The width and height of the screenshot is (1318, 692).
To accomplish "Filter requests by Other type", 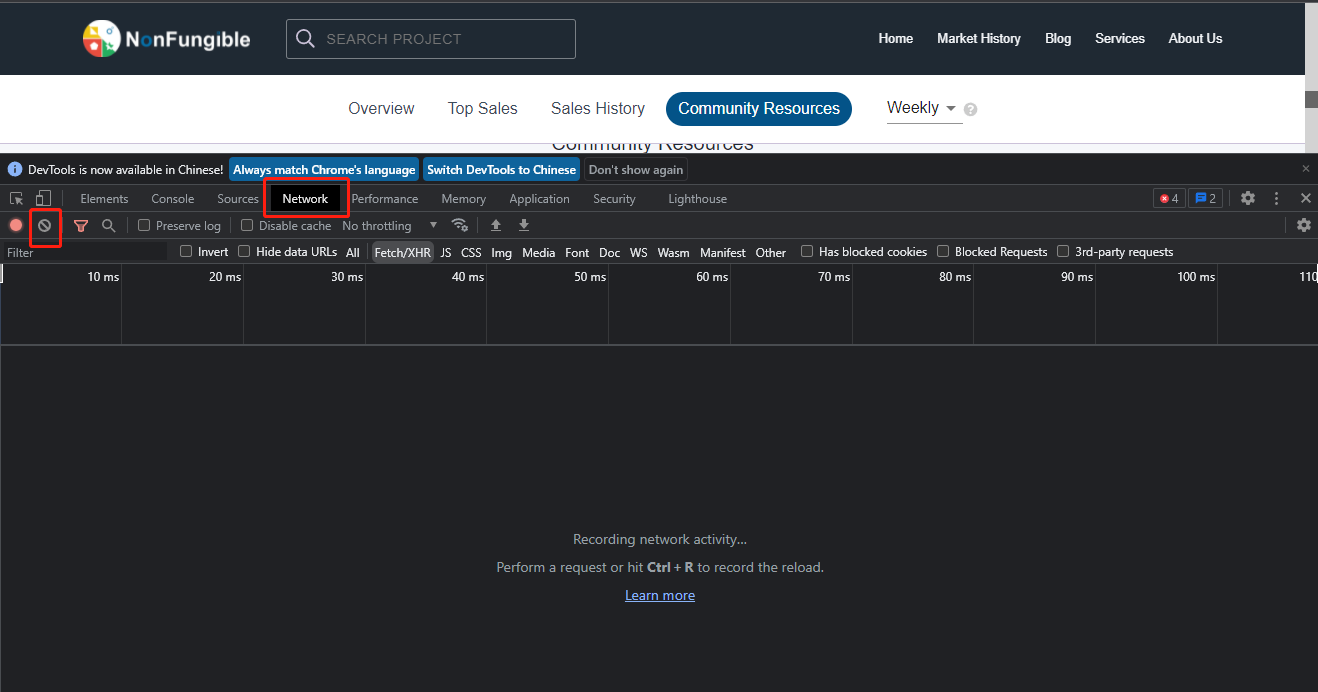I will click(x=771, y=253).
